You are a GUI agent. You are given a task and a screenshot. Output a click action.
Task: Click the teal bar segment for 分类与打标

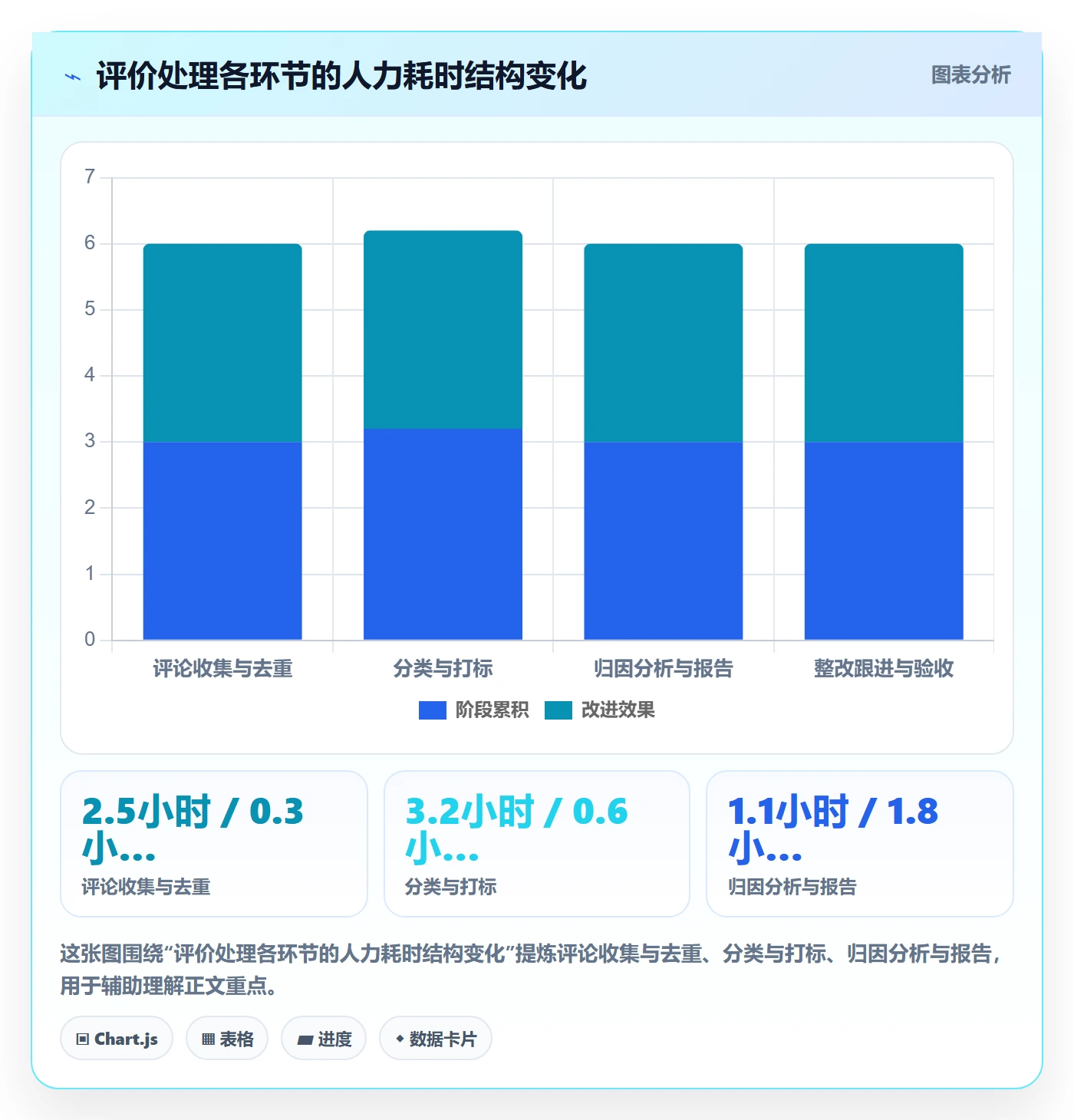[x=443, y=330]
